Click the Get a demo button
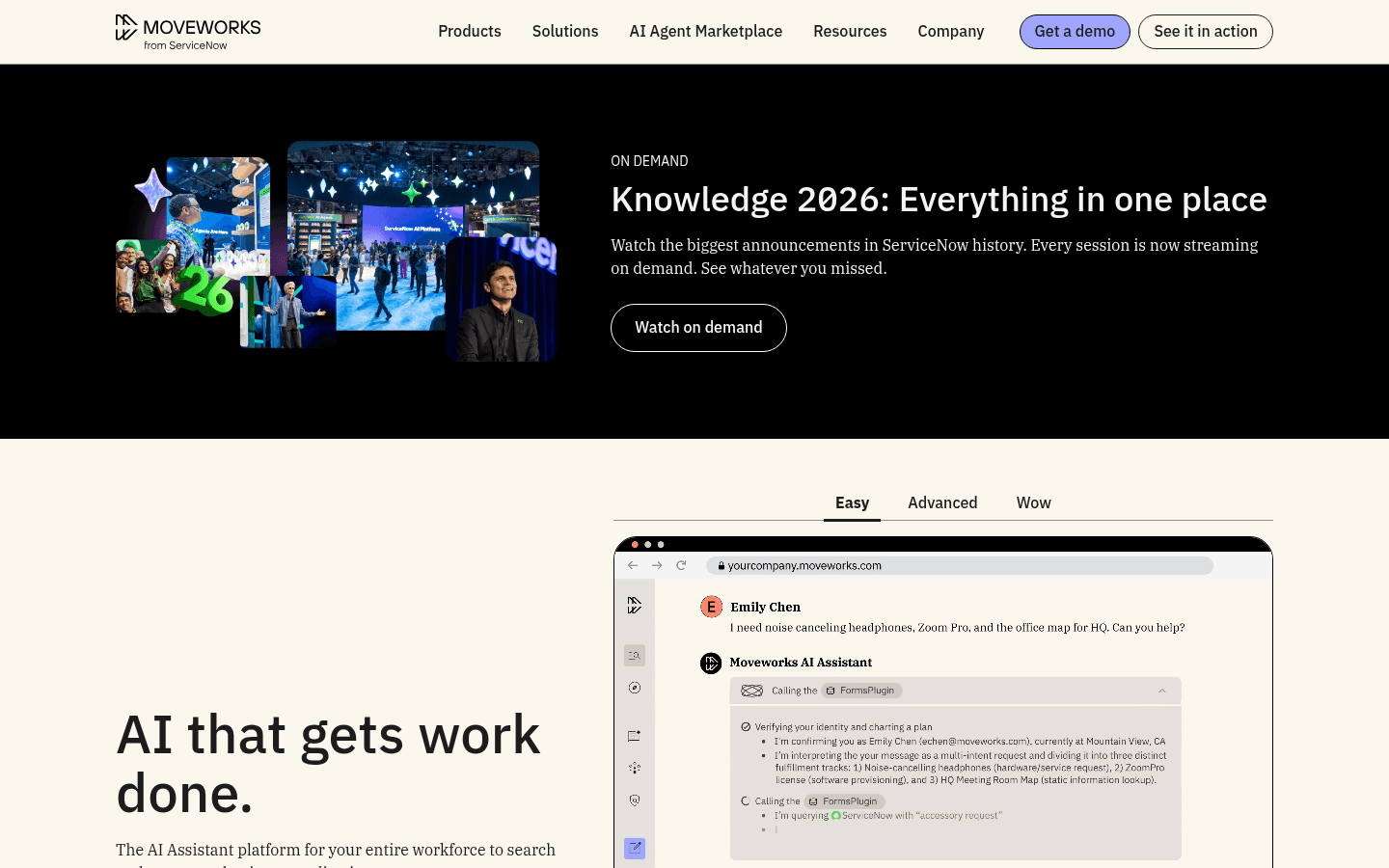Image resolution: width=1389 pixels, height=868 pixels. pos(1075,32)
